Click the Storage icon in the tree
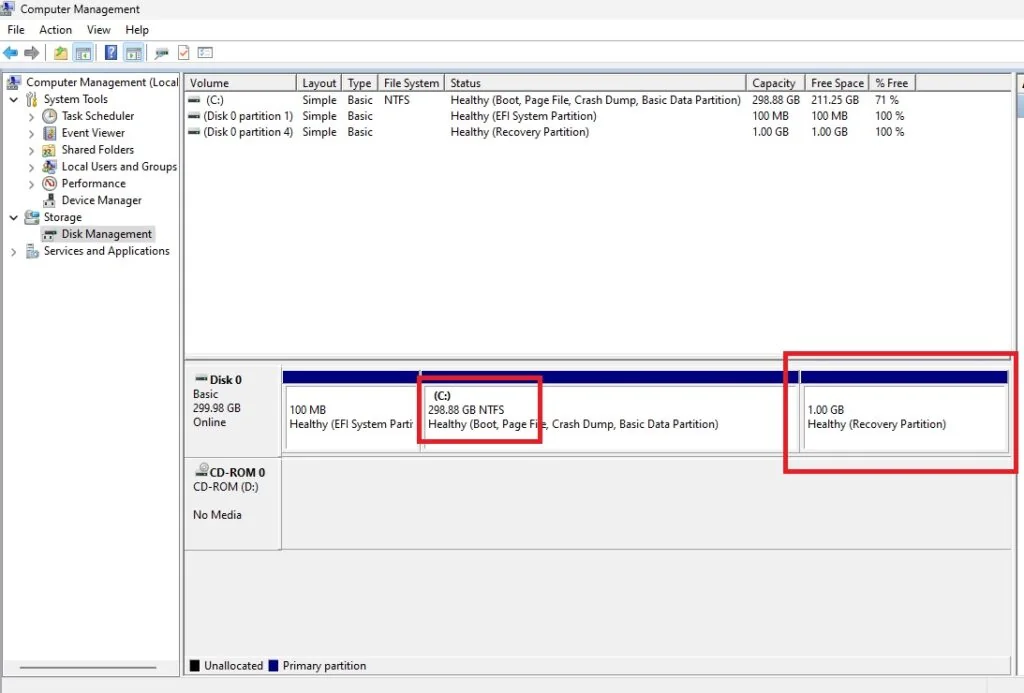This screenshot has height=693, width=1024. tap(31, 217)
